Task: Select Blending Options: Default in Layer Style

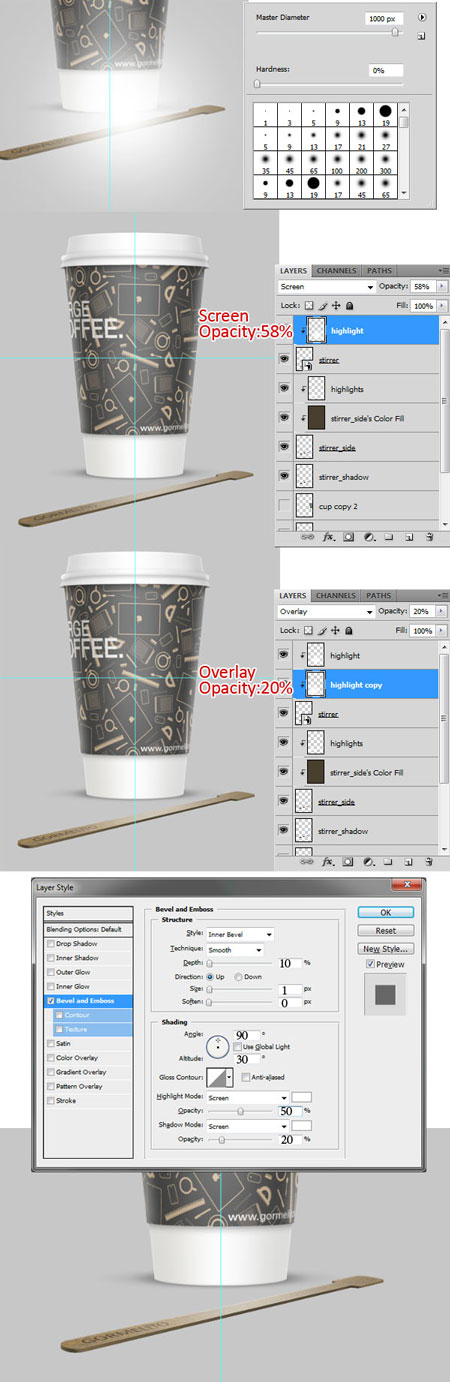Action: (x=87, y=929)
